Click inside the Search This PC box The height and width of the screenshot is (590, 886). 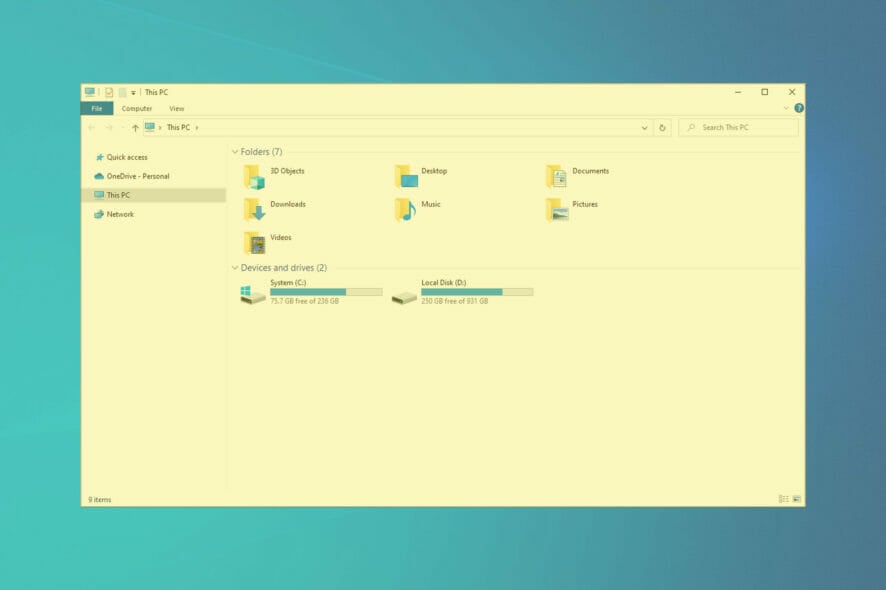[738, 127]
